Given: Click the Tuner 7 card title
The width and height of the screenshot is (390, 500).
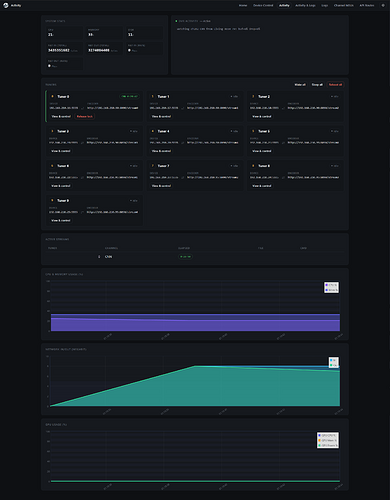Looking at the screenshot, I should coord(163,166).
